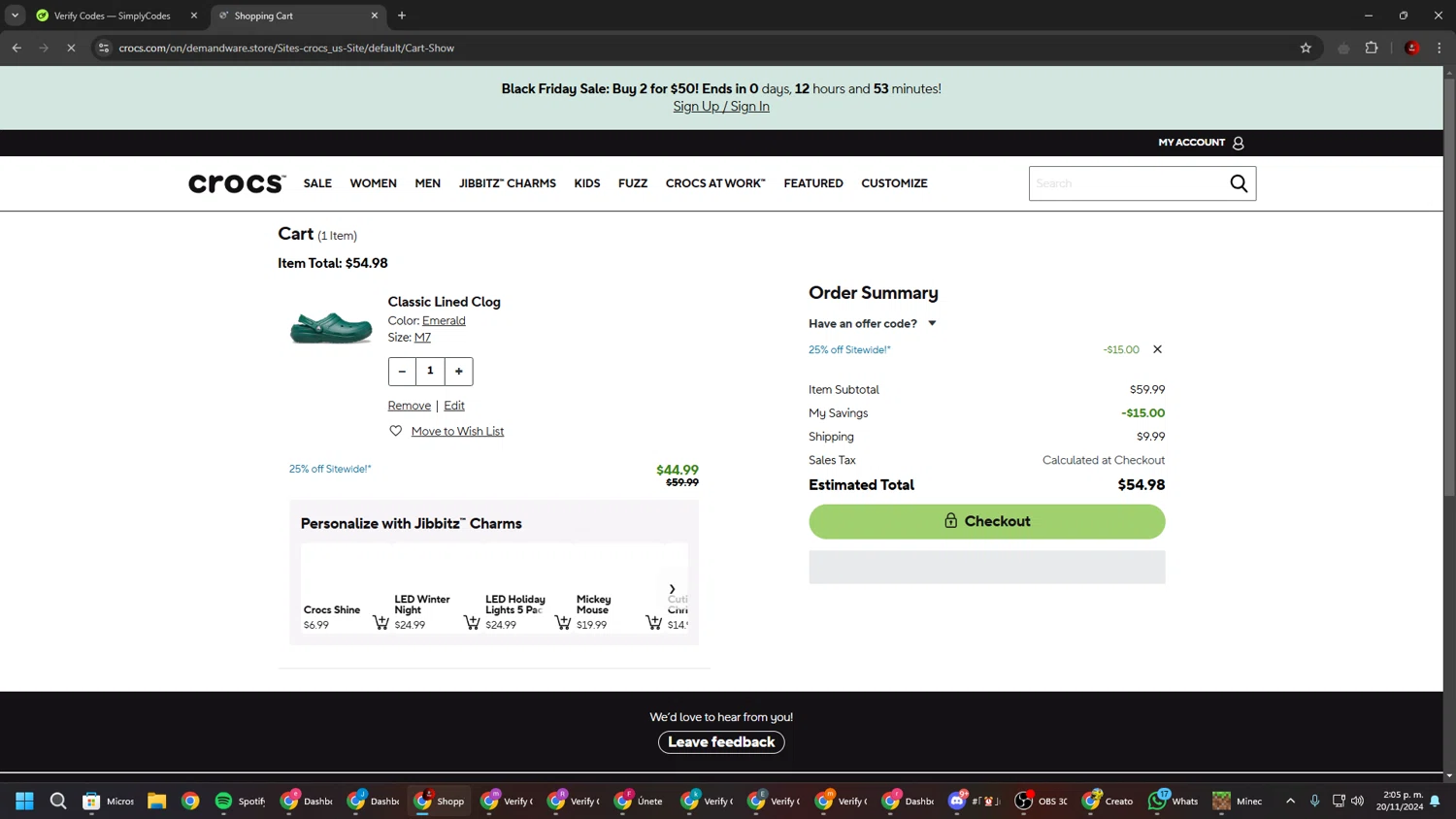The height and width of the screenshot is (819, 1456).
Task: Remove the 25% off Sitewide code
Action: tap(1157, 349)
